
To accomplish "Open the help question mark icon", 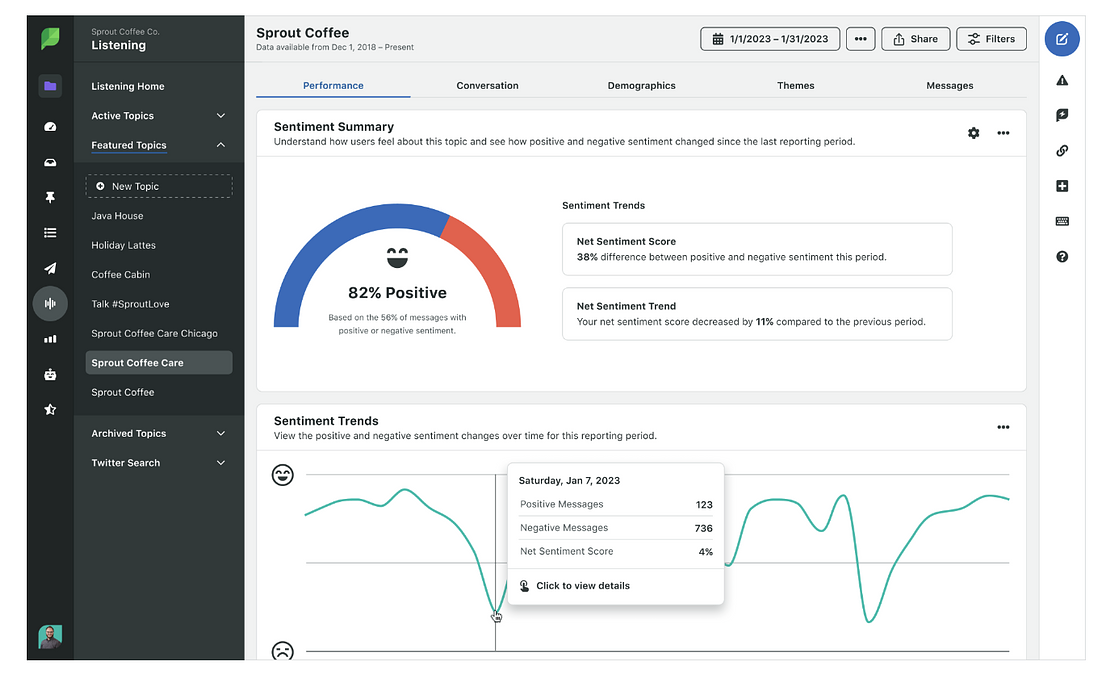I will pos(1062,256).
